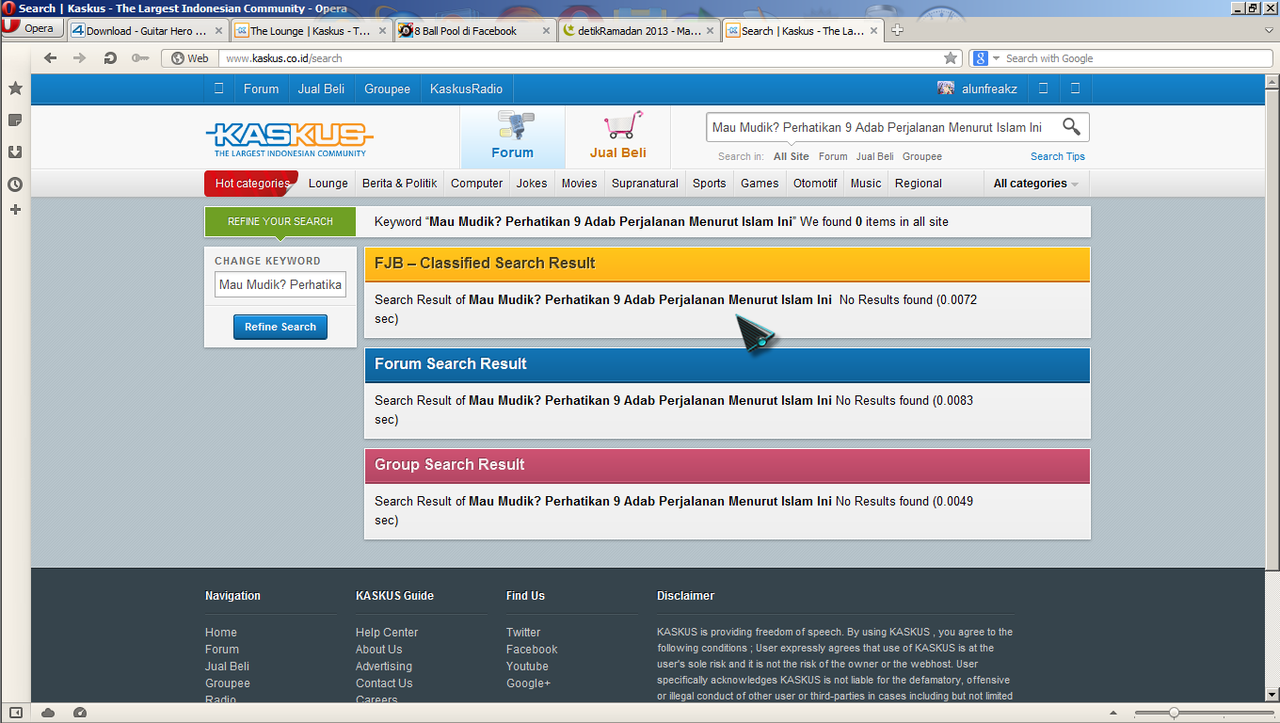
Task: Open the Lounge category
Action: pyautogui.click(x=328, y=183)
